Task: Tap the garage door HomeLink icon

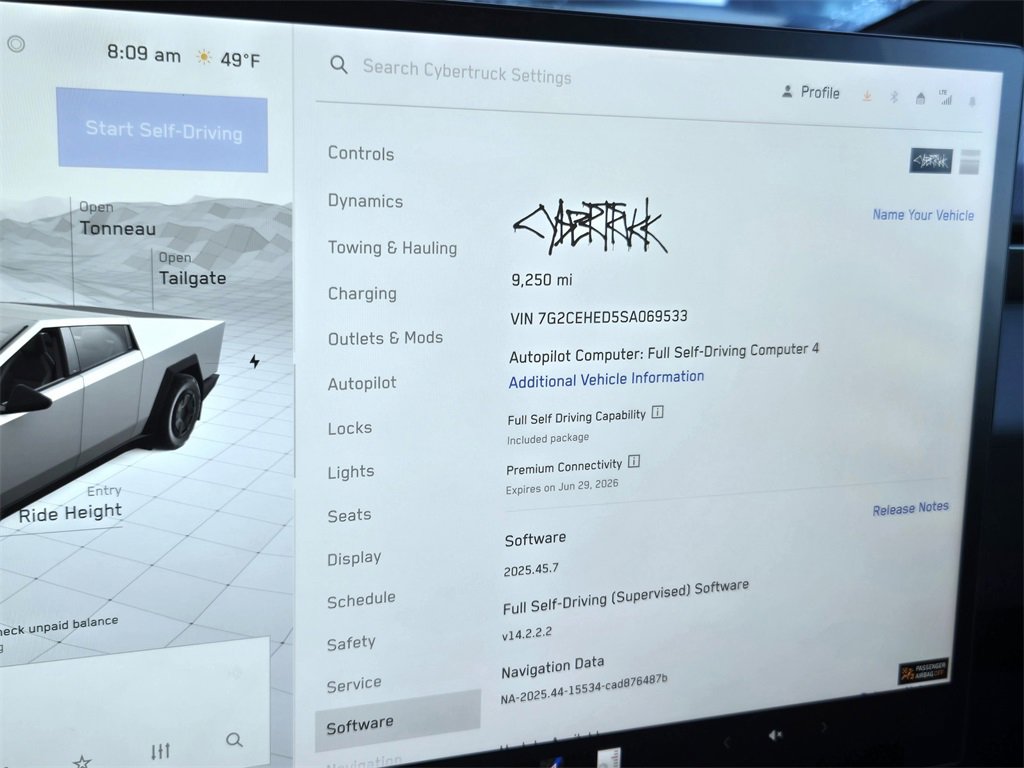Action: click(920, 98)
